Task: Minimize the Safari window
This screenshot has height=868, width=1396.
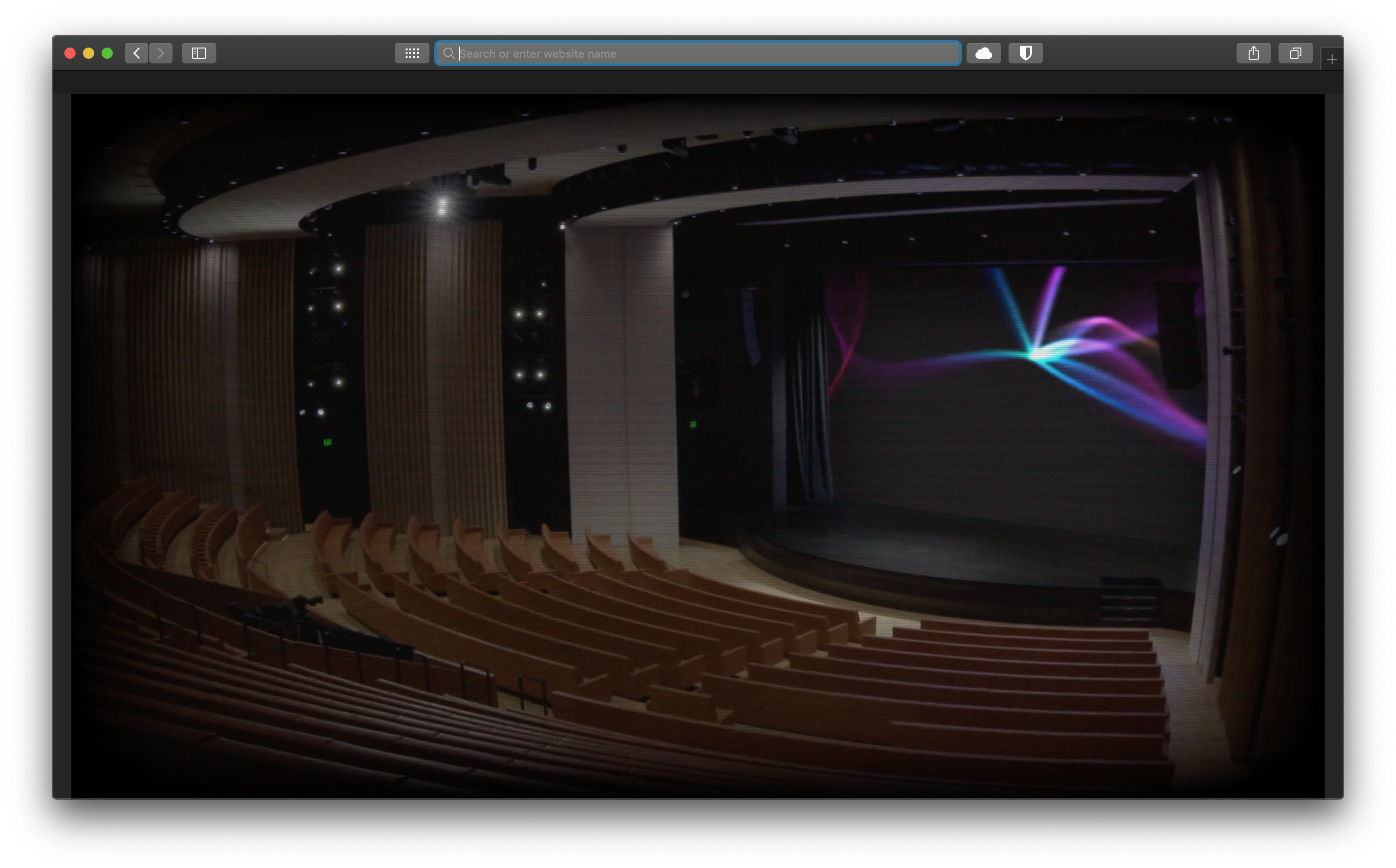Action: point(89,54)
